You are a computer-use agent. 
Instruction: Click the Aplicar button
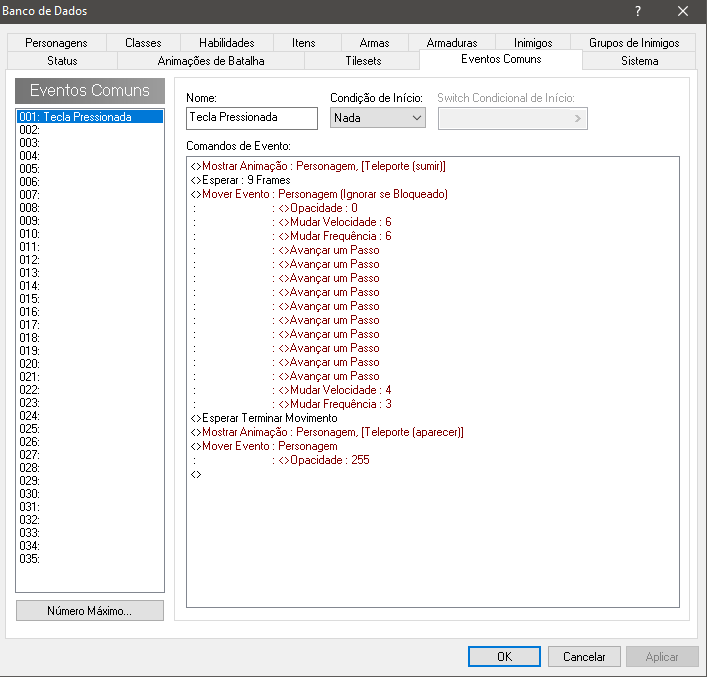[x=662, y=656]
